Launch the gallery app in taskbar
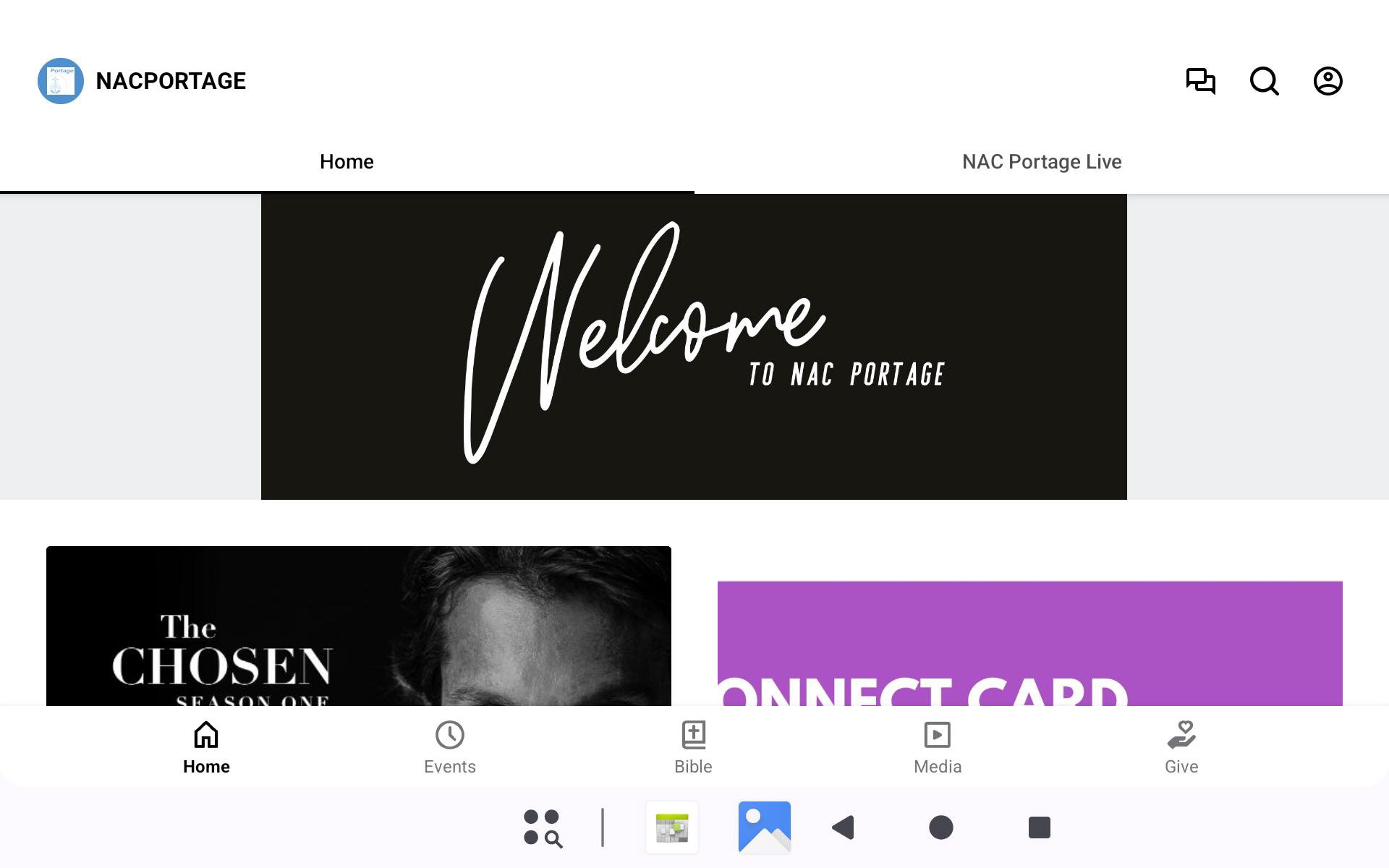Screen dimensions: 1389x868 [765, 827]
